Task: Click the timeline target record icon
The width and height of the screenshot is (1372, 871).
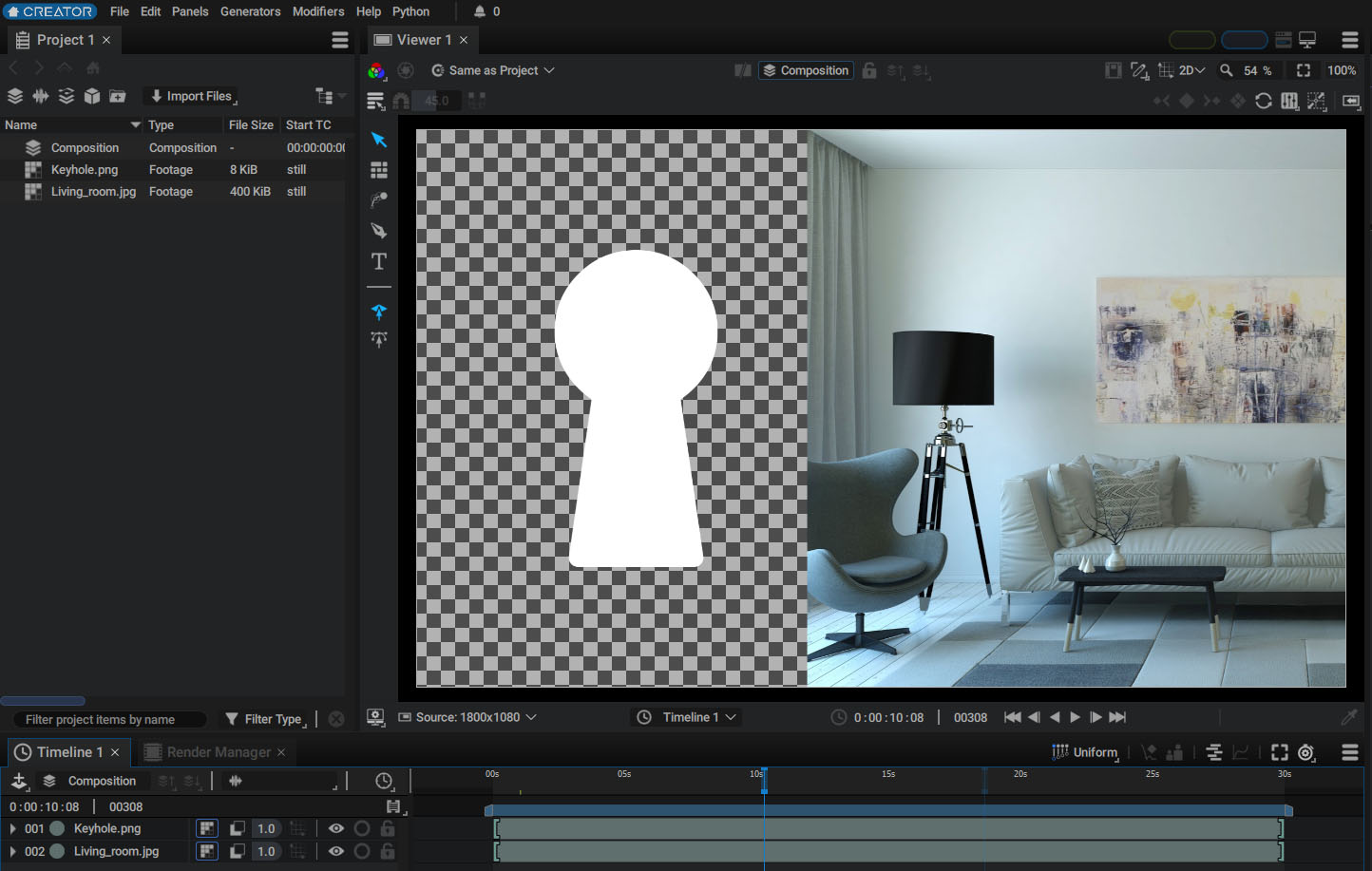Action: (x=1306, y=752)
